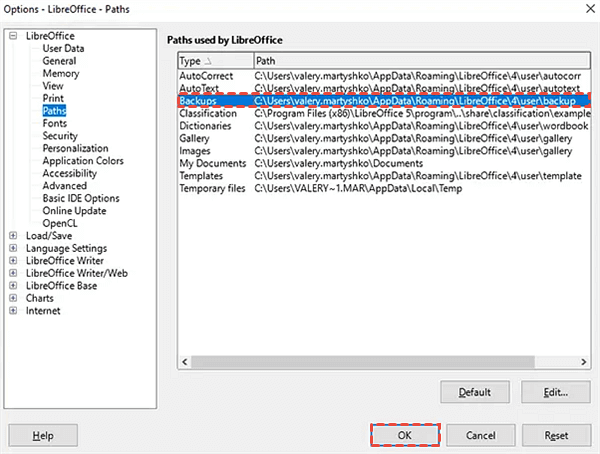
Task: Close the Options dialog window
Action: click(x=590, y=8)
